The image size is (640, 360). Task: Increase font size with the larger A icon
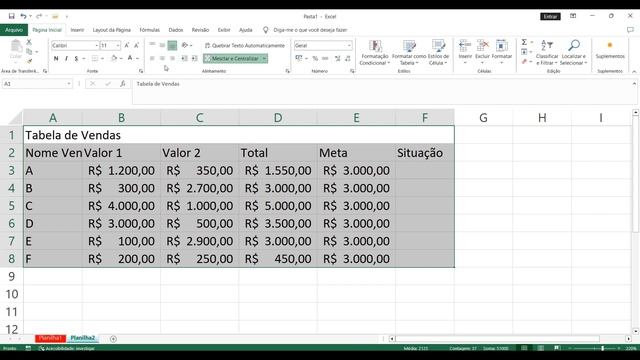pos(127,45)
